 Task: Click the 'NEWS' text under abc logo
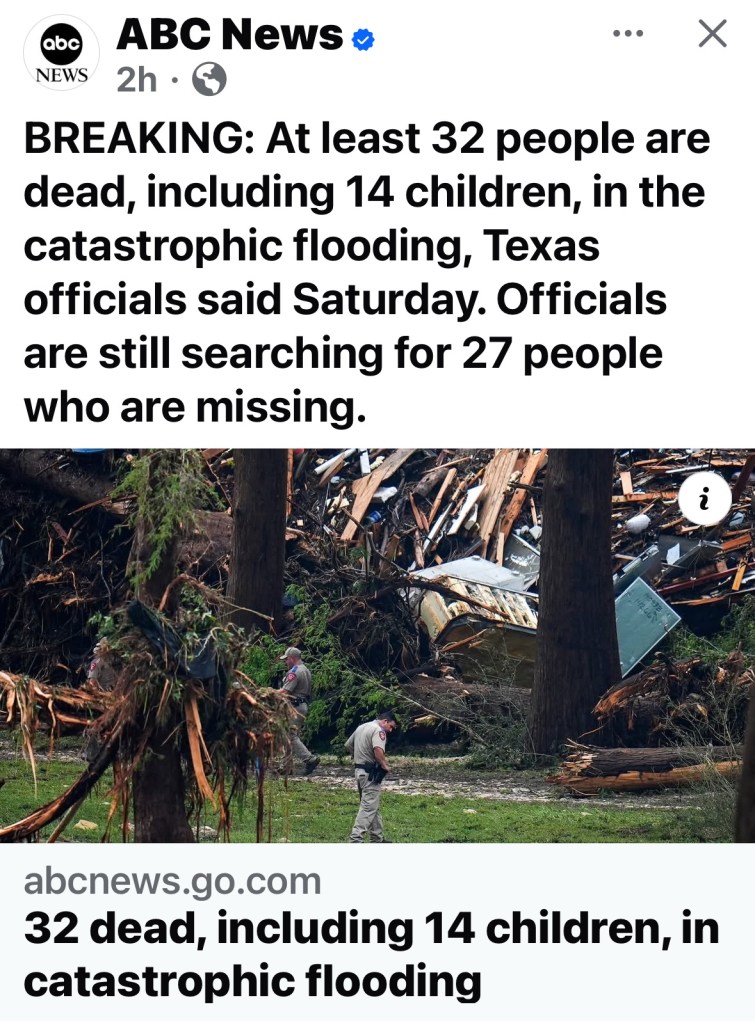pyautogui.click(x=61, y=75)
